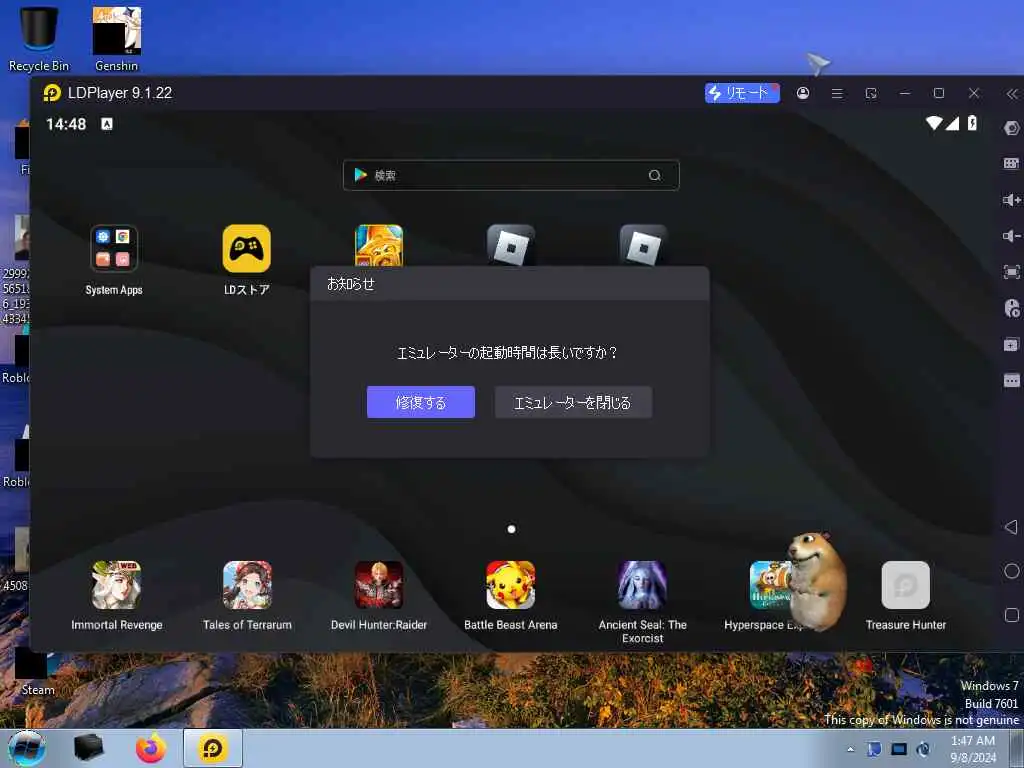Open Firefox from the taskbar
The height and width of the screenshot is (768, 1024).
tap(151, 748)
